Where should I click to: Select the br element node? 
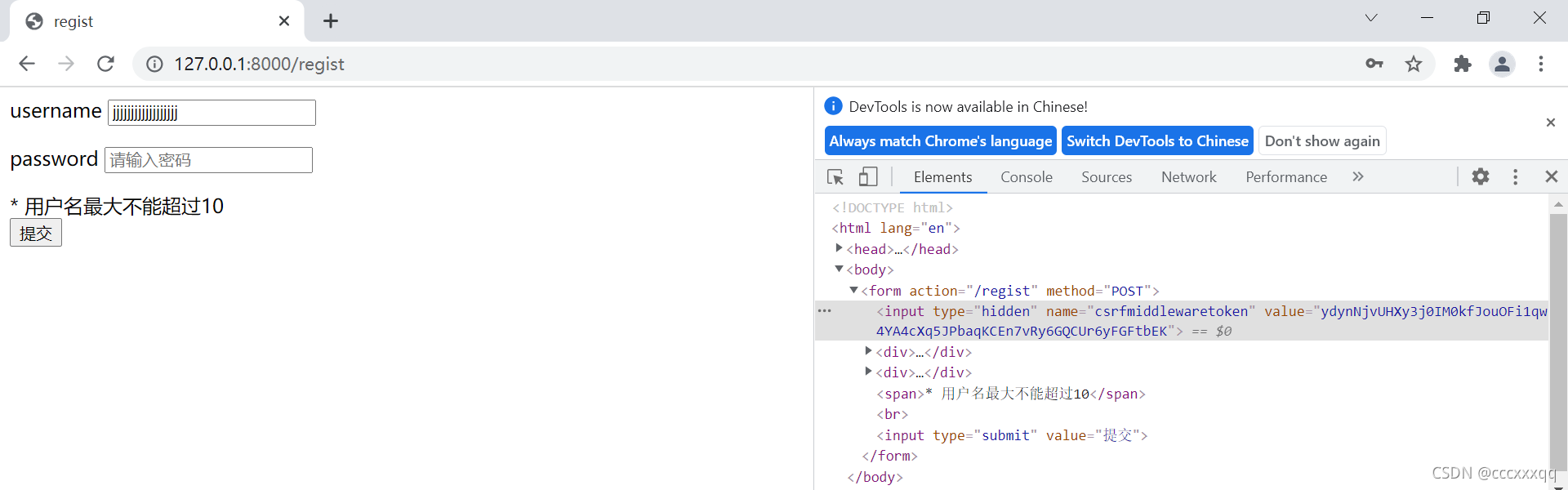[x=893, y=415]
